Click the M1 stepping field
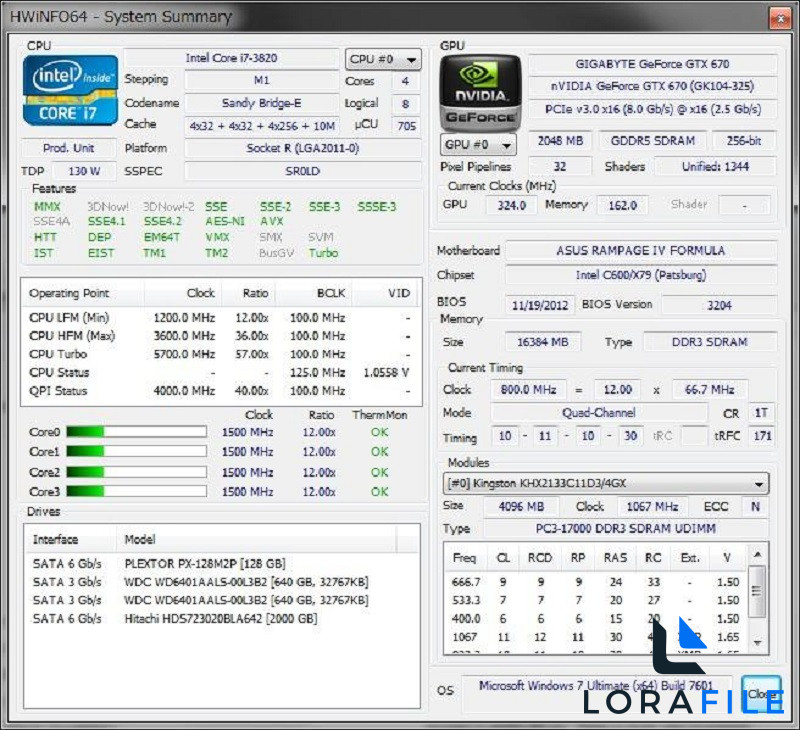The image size is (800, 730). tap(262, 81)
